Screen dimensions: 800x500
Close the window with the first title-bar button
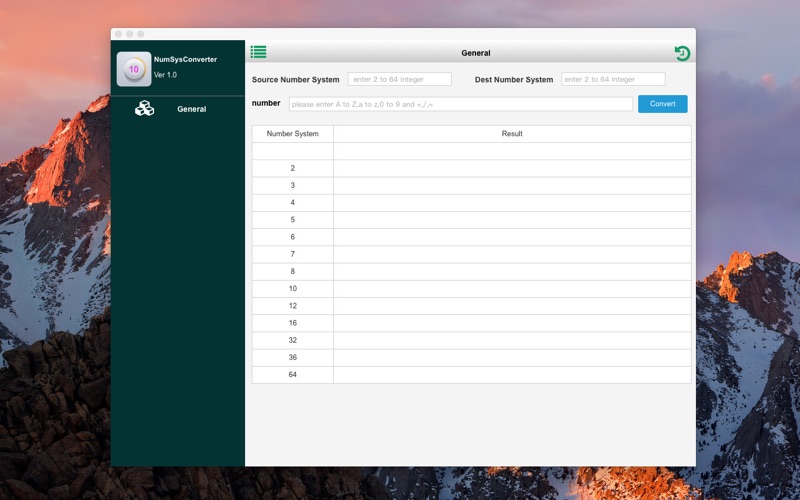click(x=118, y=34)
